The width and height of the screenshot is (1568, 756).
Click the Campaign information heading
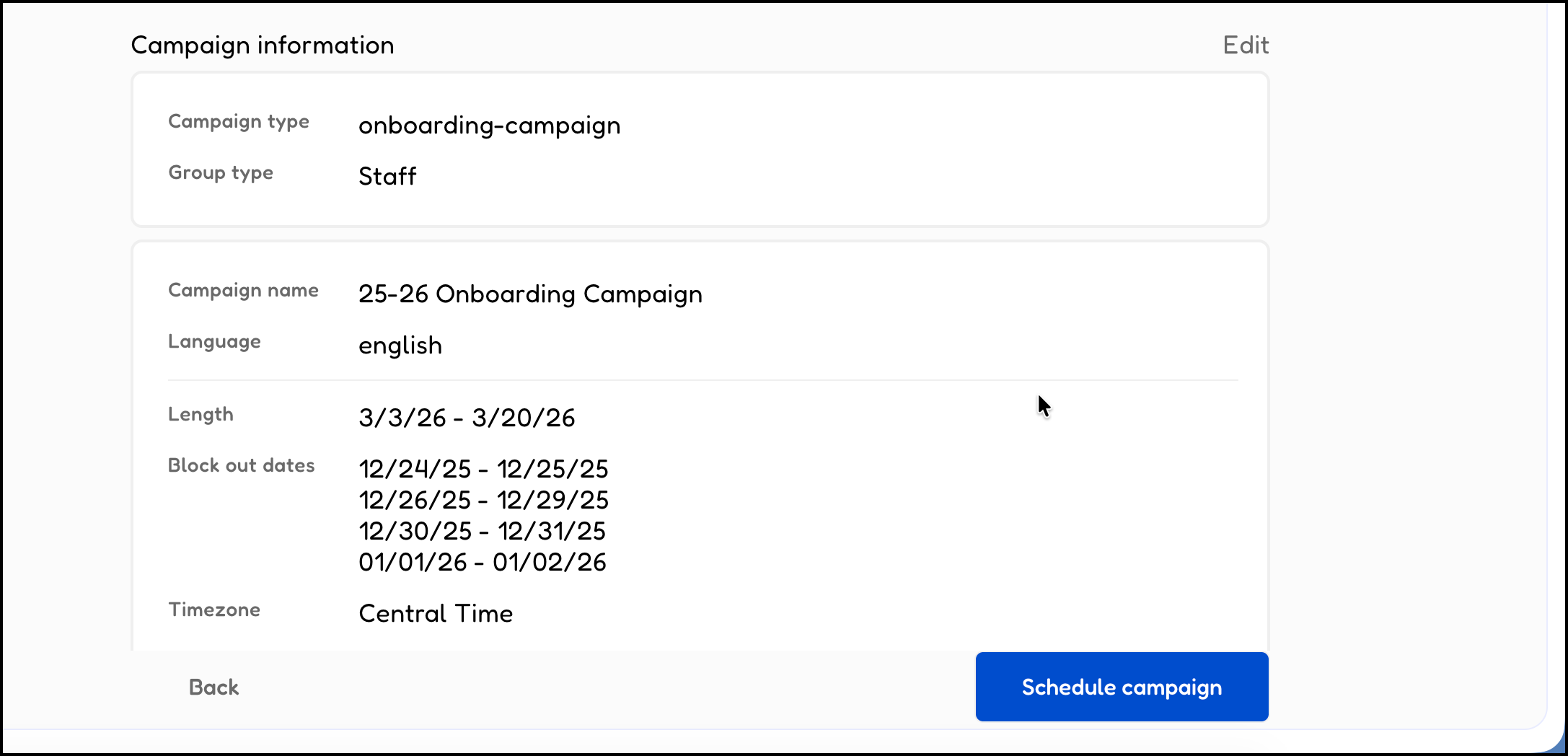pos(263,45)
